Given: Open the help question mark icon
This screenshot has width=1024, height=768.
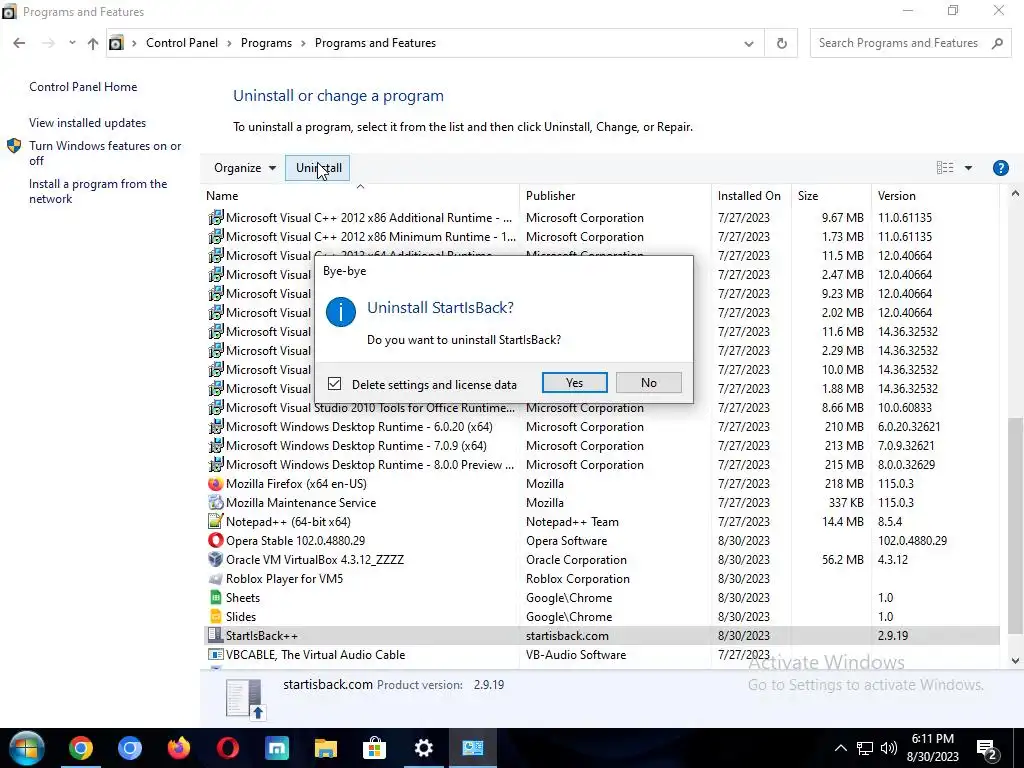Looking at the screenshot, I should pos(1000,168).
